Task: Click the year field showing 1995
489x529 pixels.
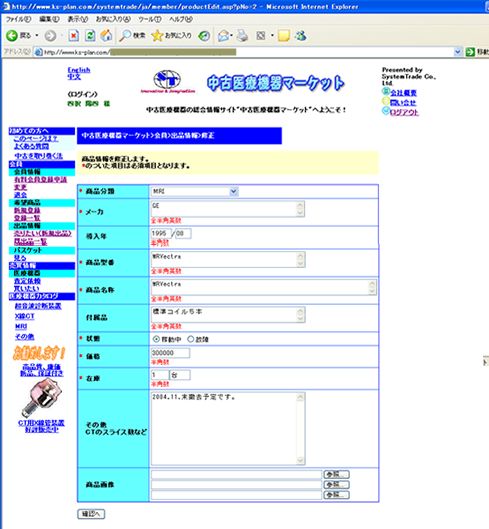Action: click(x=161, y=233)
